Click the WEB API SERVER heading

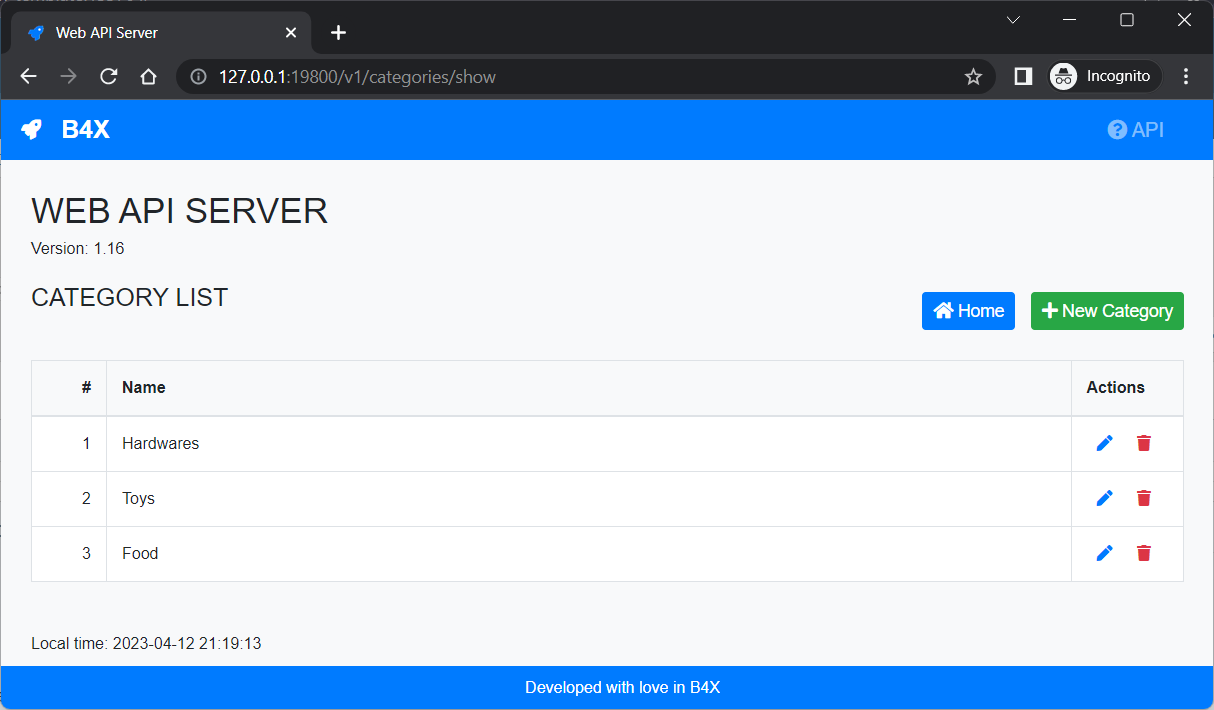coord(180,211)
